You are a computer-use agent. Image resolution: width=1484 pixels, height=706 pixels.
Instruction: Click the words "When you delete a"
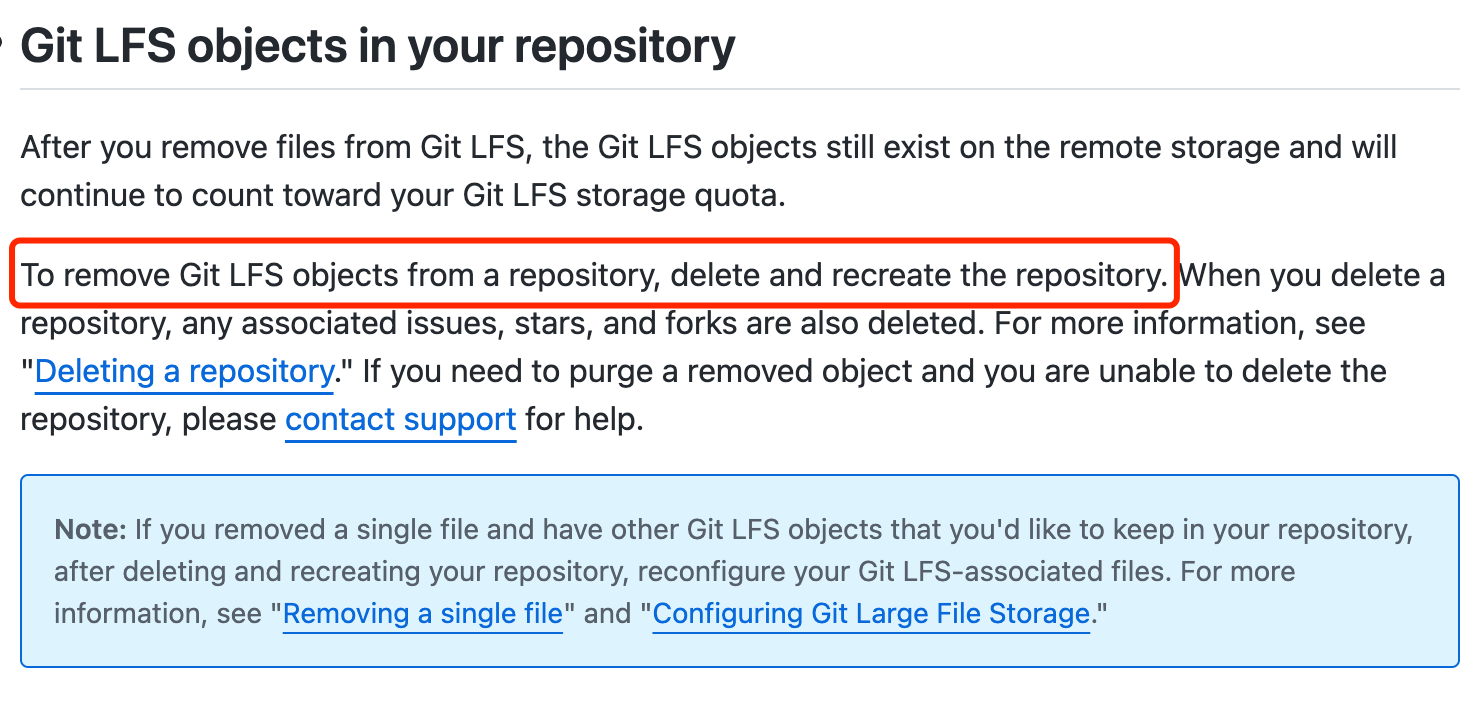(x=1313, y=275)
